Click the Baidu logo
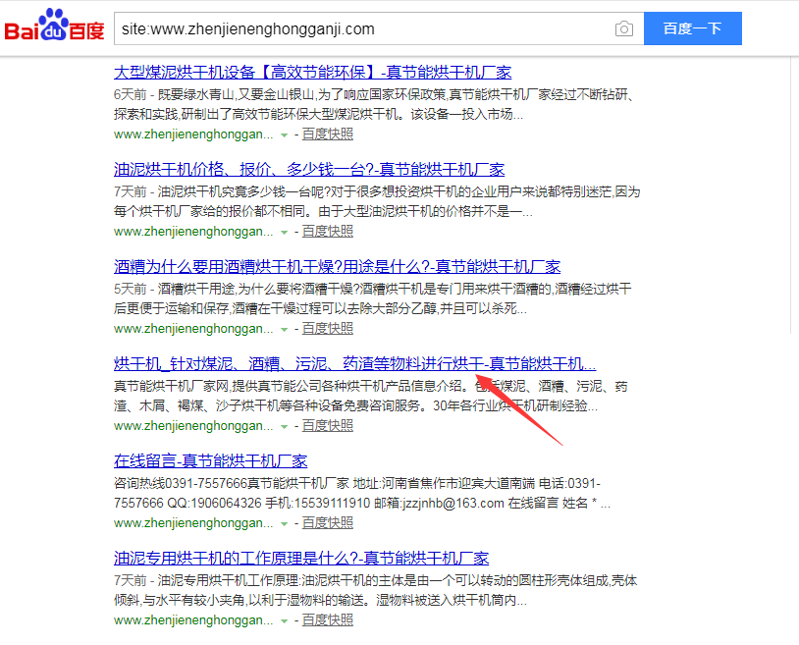The height and width of the screenshot is (645, 799). tap(54, 25)
